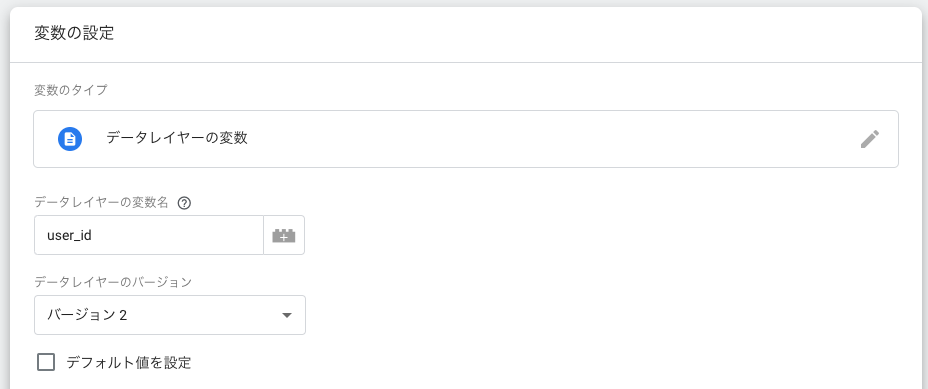Viewport: 928px width, 389px height.
Task: Click on the user_id text
Action: (69, 236)
